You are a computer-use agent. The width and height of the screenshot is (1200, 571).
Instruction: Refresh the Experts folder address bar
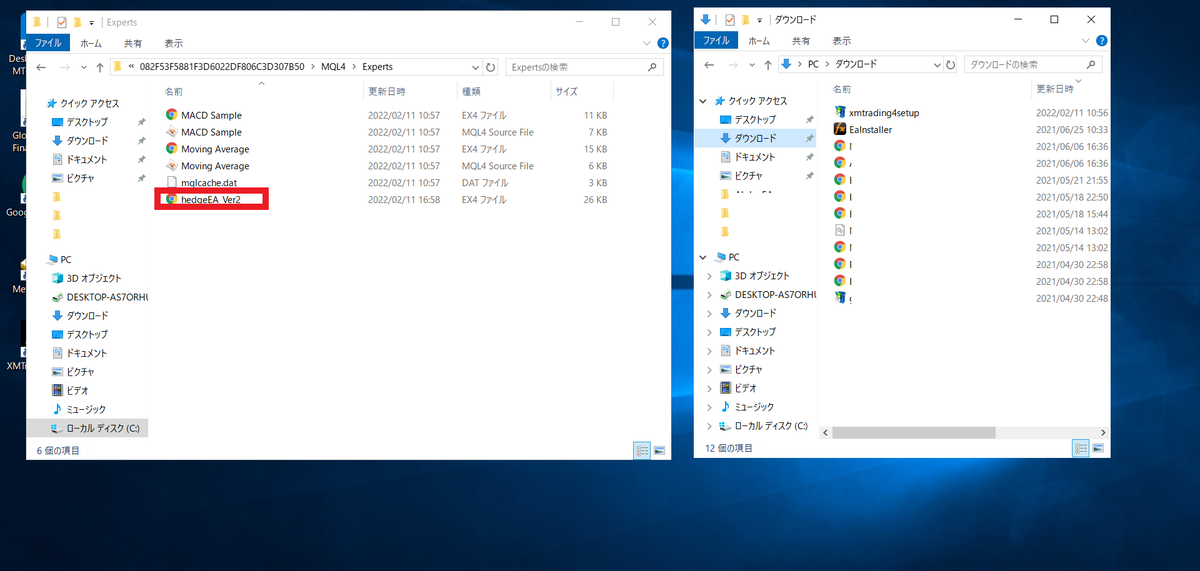[x=490, y=67]
